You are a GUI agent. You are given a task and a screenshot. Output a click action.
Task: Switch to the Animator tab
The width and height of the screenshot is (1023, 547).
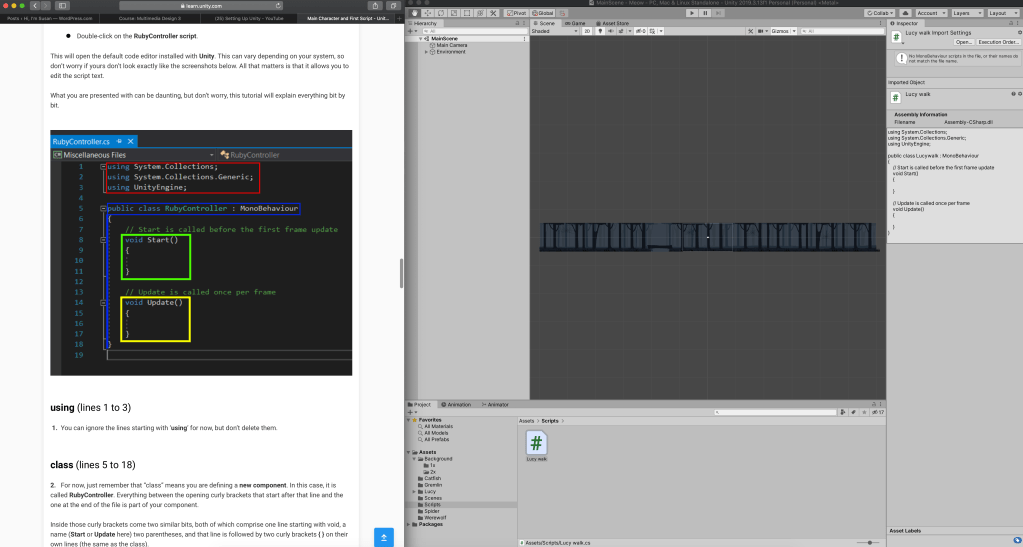pyautogui.click(x=497, y=404)
